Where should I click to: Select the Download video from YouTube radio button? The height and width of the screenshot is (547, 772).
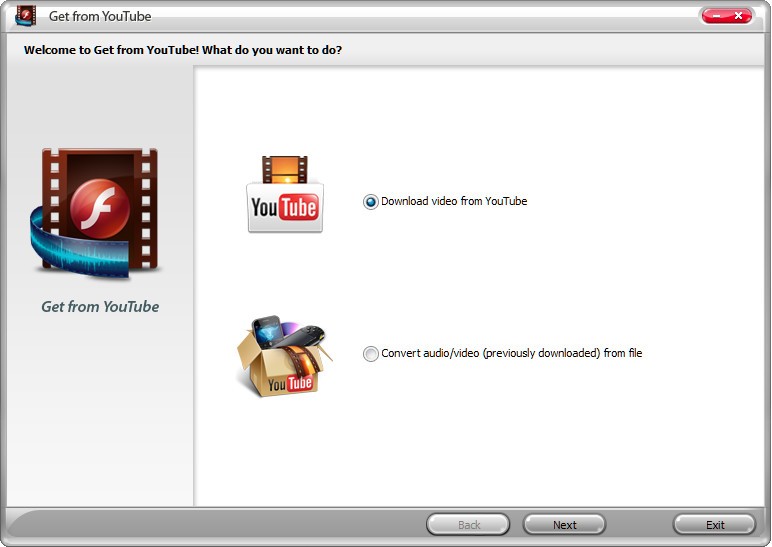click(x=370, y=201)
